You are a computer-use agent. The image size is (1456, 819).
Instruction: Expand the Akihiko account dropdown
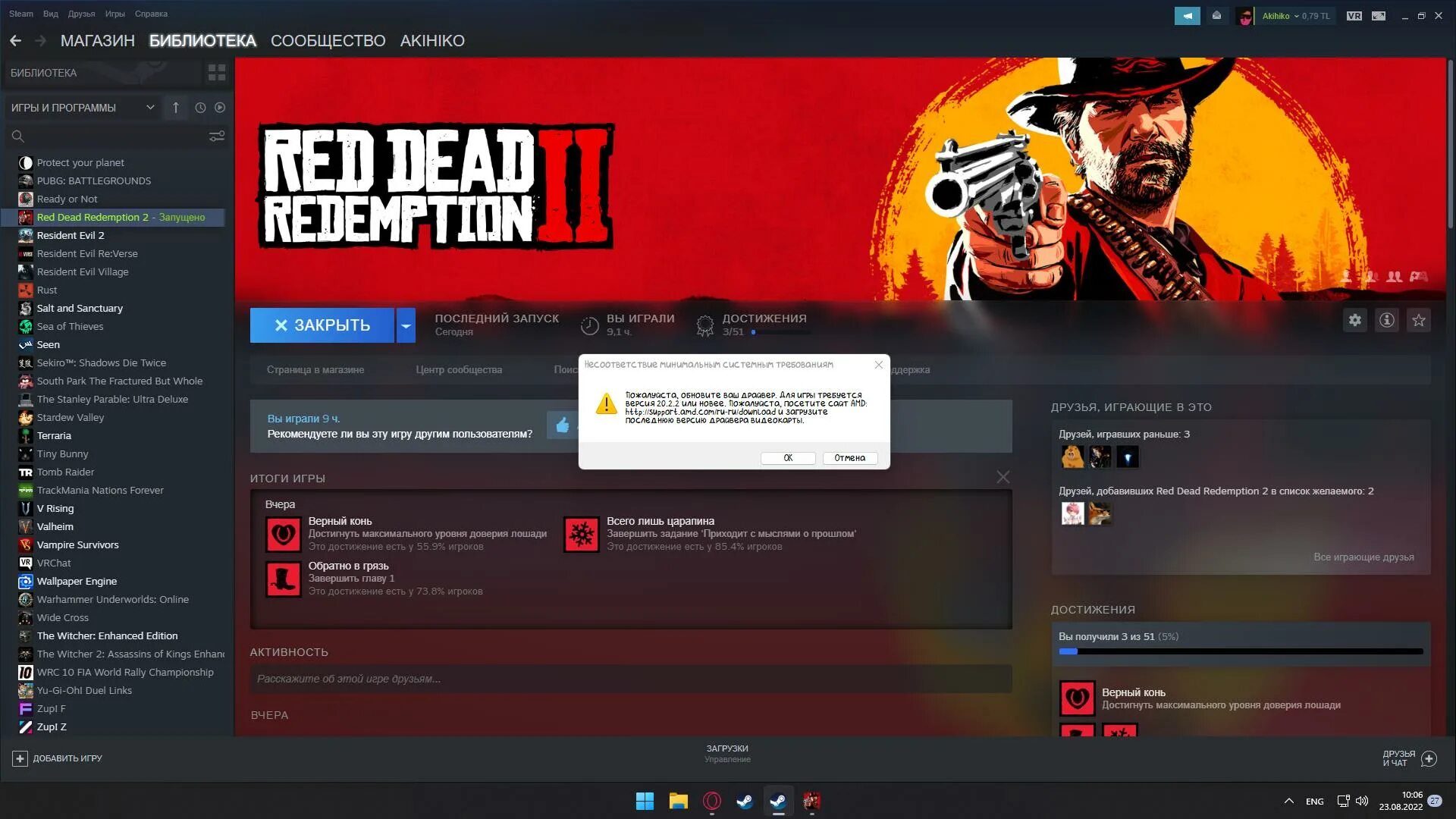tap(1296, 16)
